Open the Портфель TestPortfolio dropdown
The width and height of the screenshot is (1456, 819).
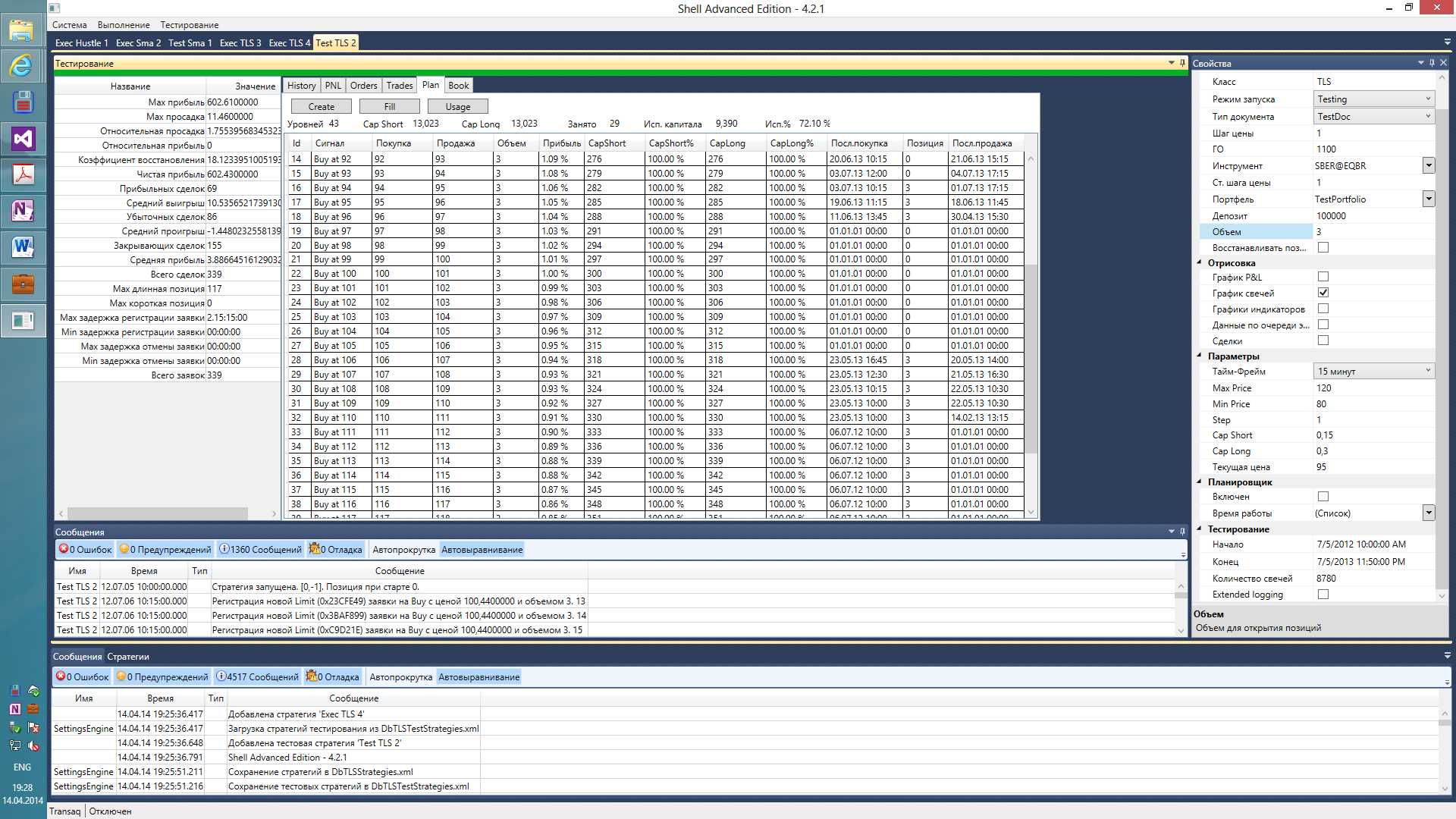[1429, 199]
